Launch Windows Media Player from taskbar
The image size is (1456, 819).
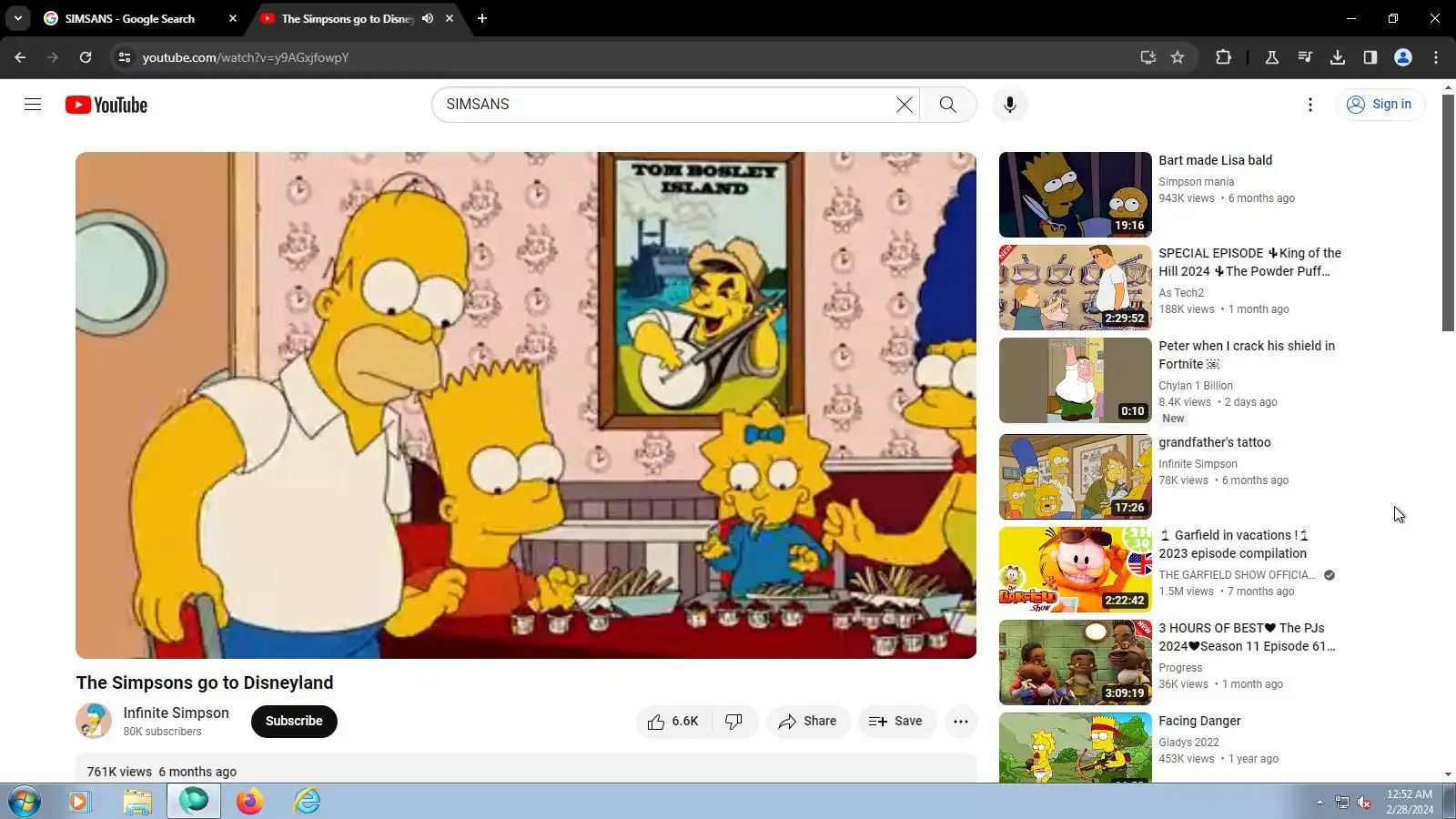pyautogui.click(x=79, y=802)
